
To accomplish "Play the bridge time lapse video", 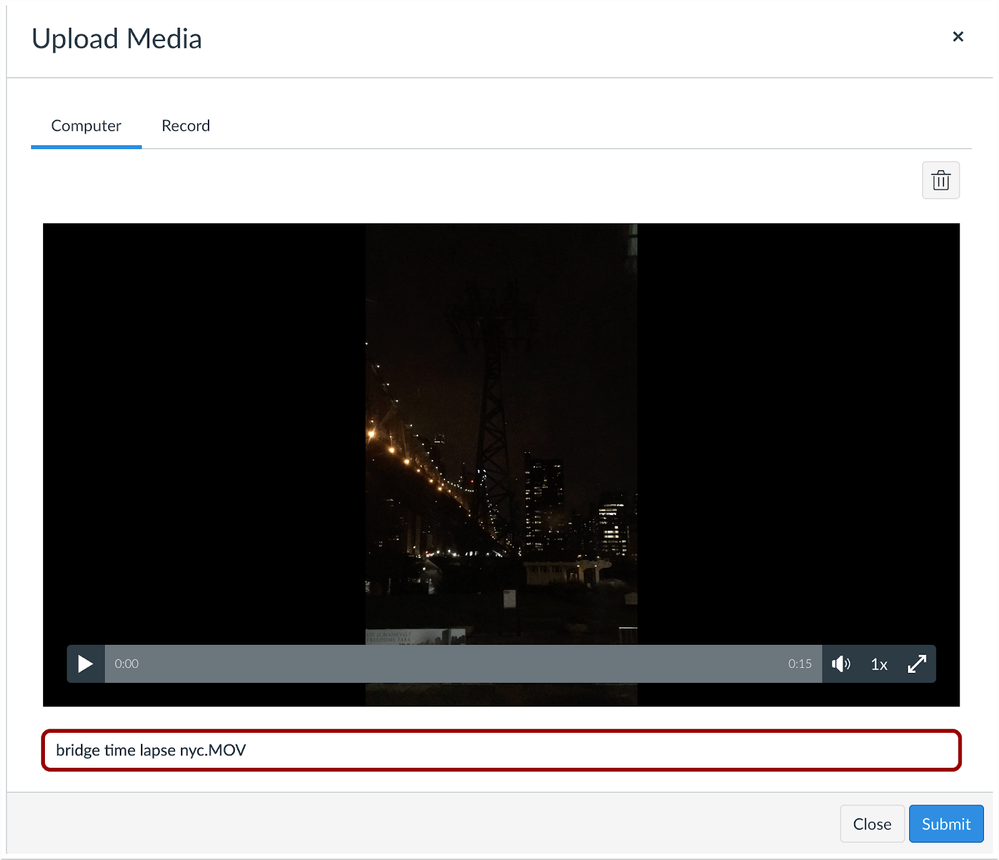I will 85,664.
